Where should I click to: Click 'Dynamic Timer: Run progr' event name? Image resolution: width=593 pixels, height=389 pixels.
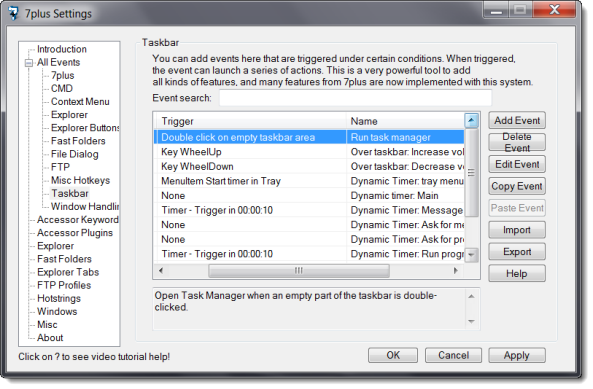pos(407,254)
